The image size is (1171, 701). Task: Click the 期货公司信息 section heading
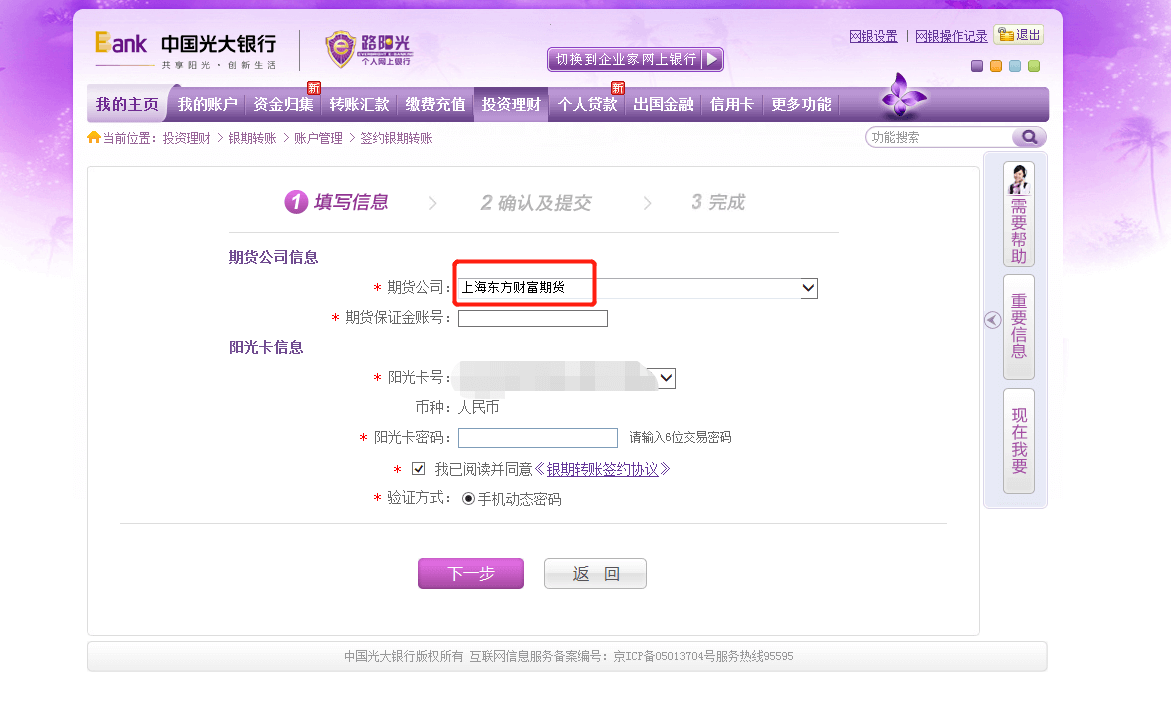[x=273, y=257]
